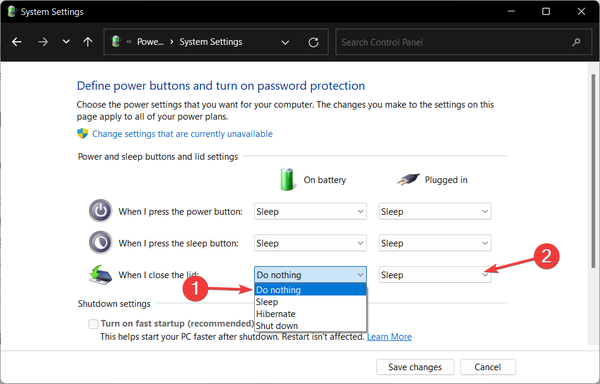The height and width of the screenshot is (384, 600).
Task: Enable Turn on fast startup checkbox
Action: point(93,324)
